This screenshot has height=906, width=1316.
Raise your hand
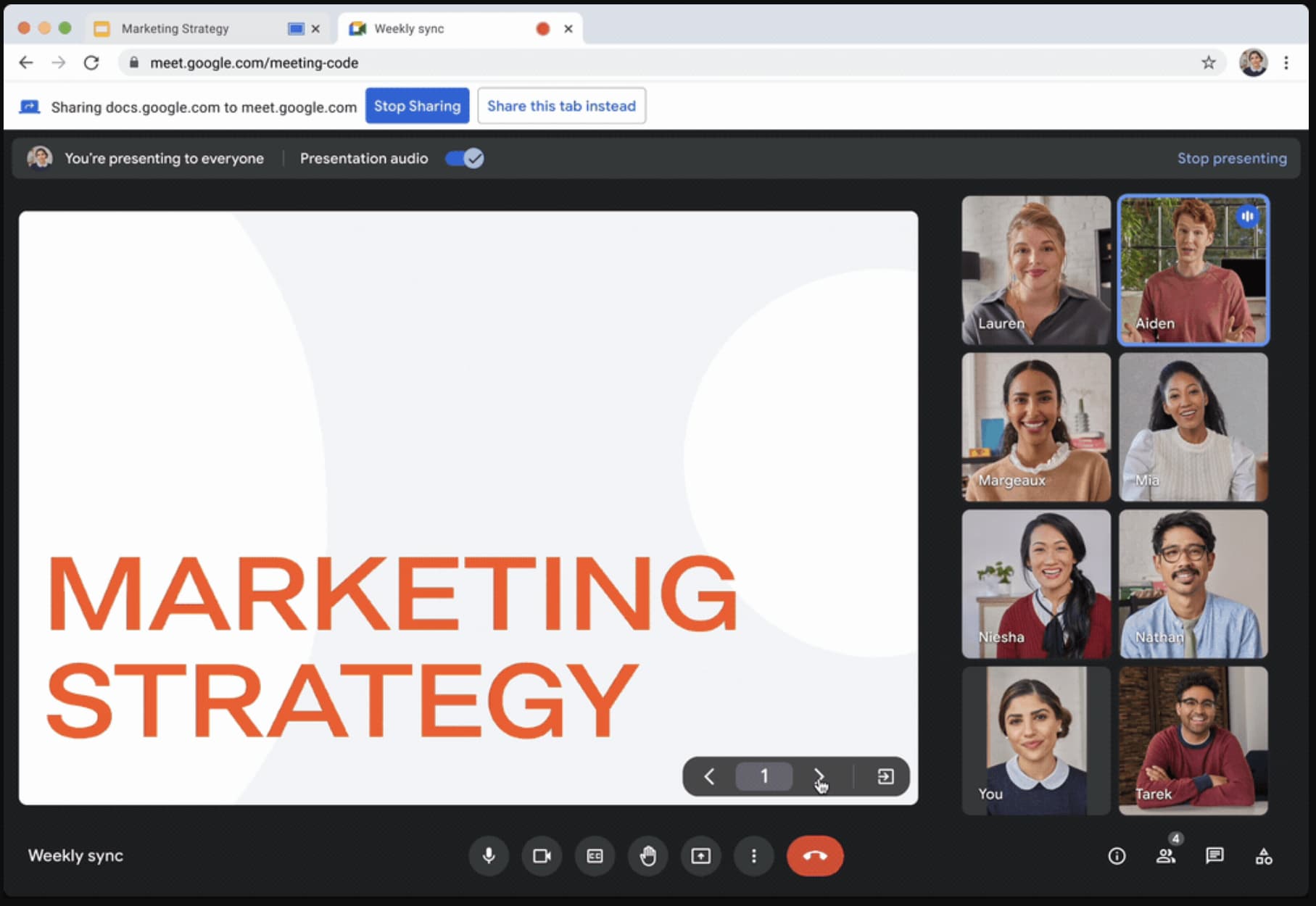click(647, 856)
